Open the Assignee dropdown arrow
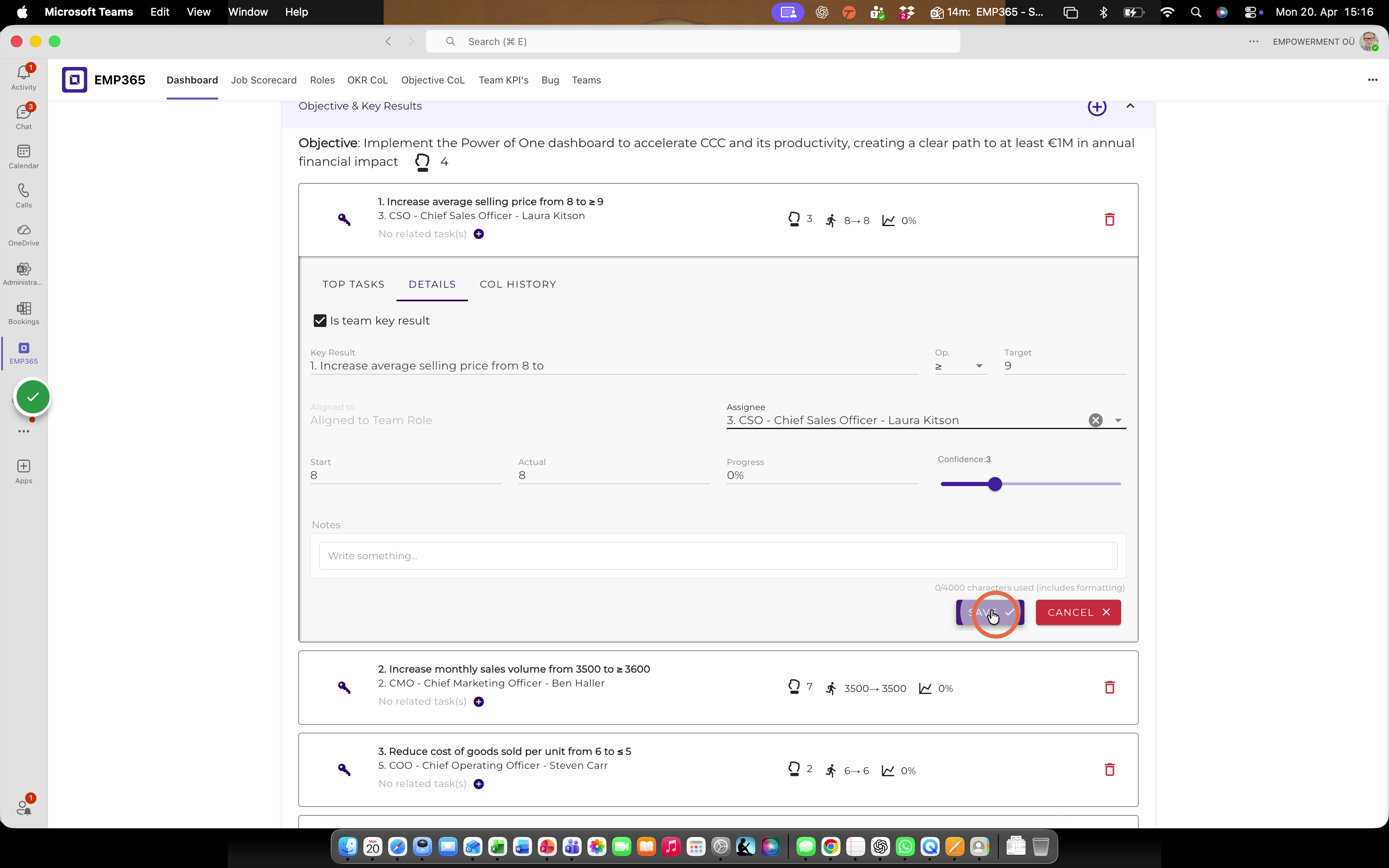1389x868 pixels. (1118, 420)
